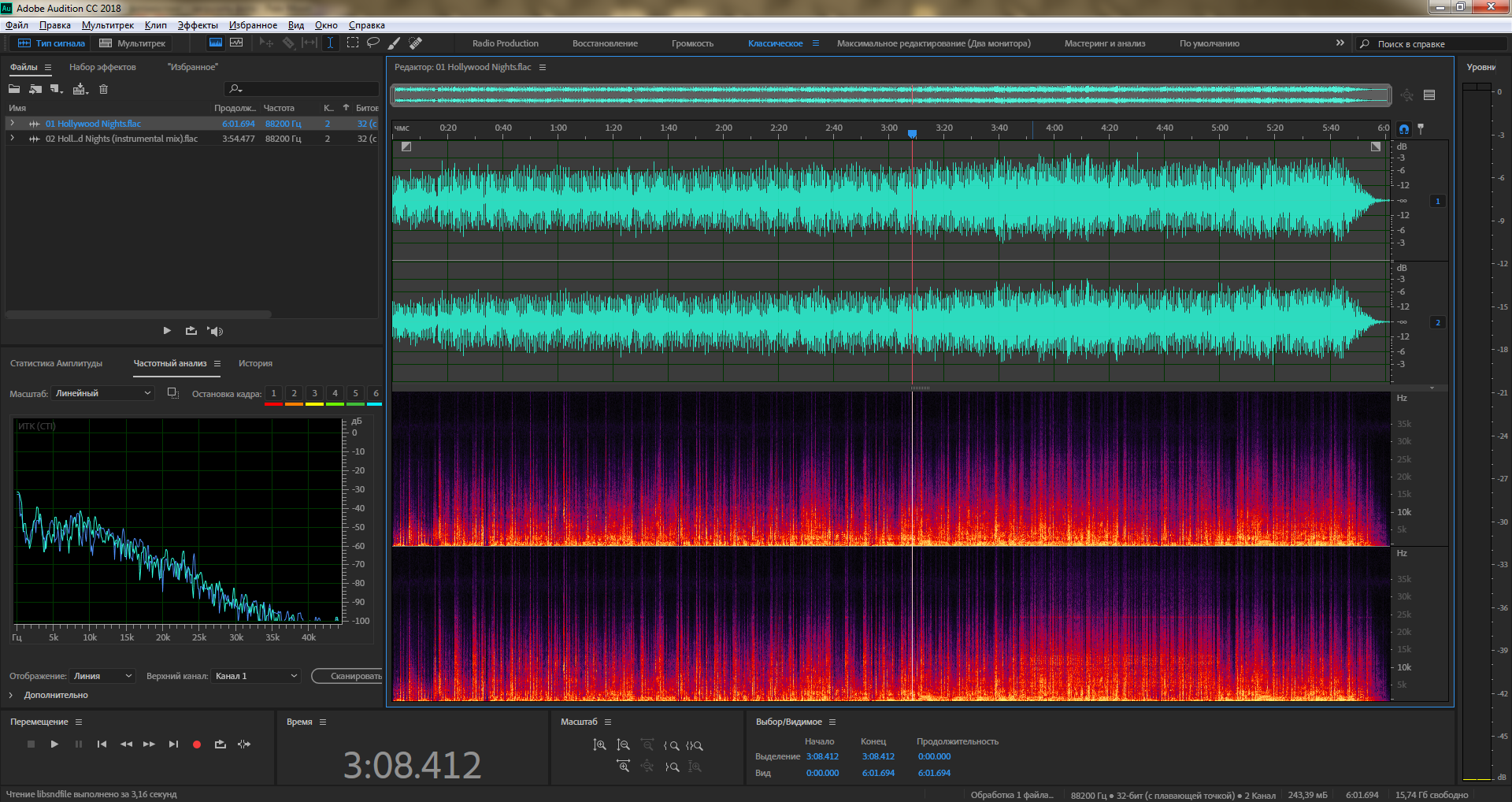Open the Эффекты menu
The width and height of the screenshot is (1512, 802).
tap(198, 25)
